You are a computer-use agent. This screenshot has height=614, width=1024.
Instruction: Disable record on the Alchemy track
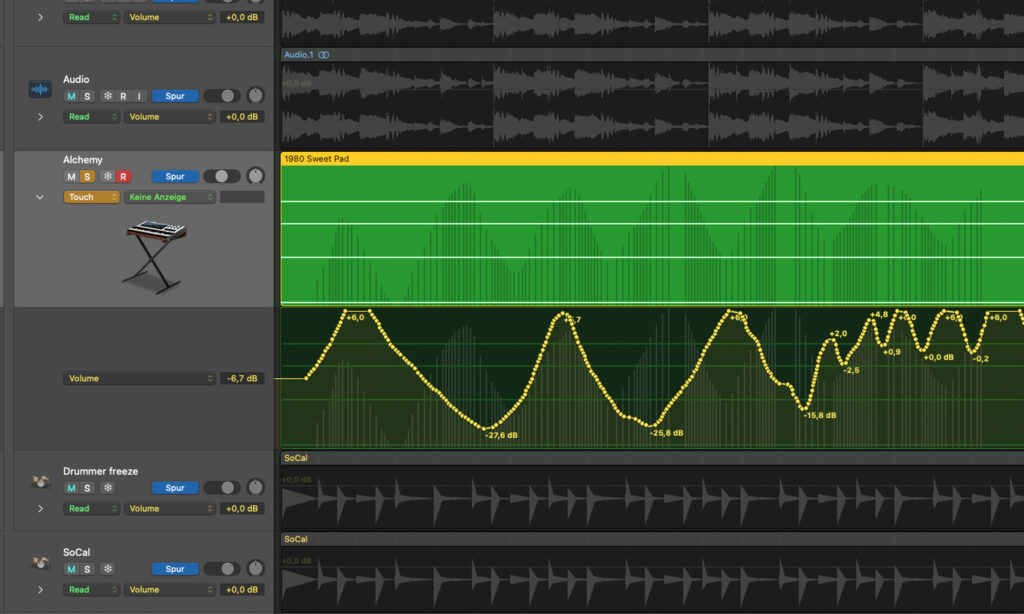[x=123, y=176]
